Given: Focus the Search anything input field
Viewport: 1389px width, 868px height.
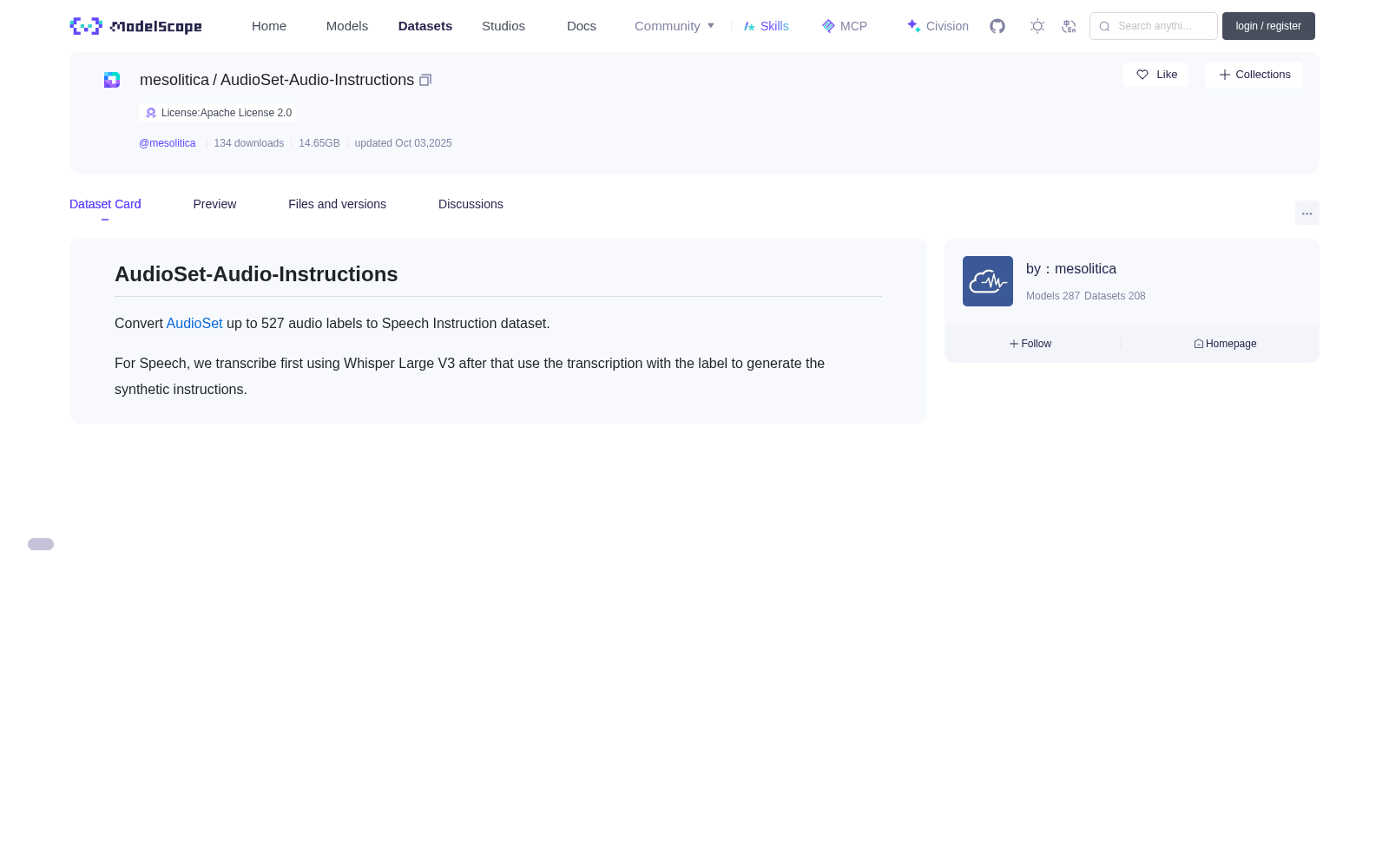Looking at the screenshot, I should click(x=1154, y=26).
